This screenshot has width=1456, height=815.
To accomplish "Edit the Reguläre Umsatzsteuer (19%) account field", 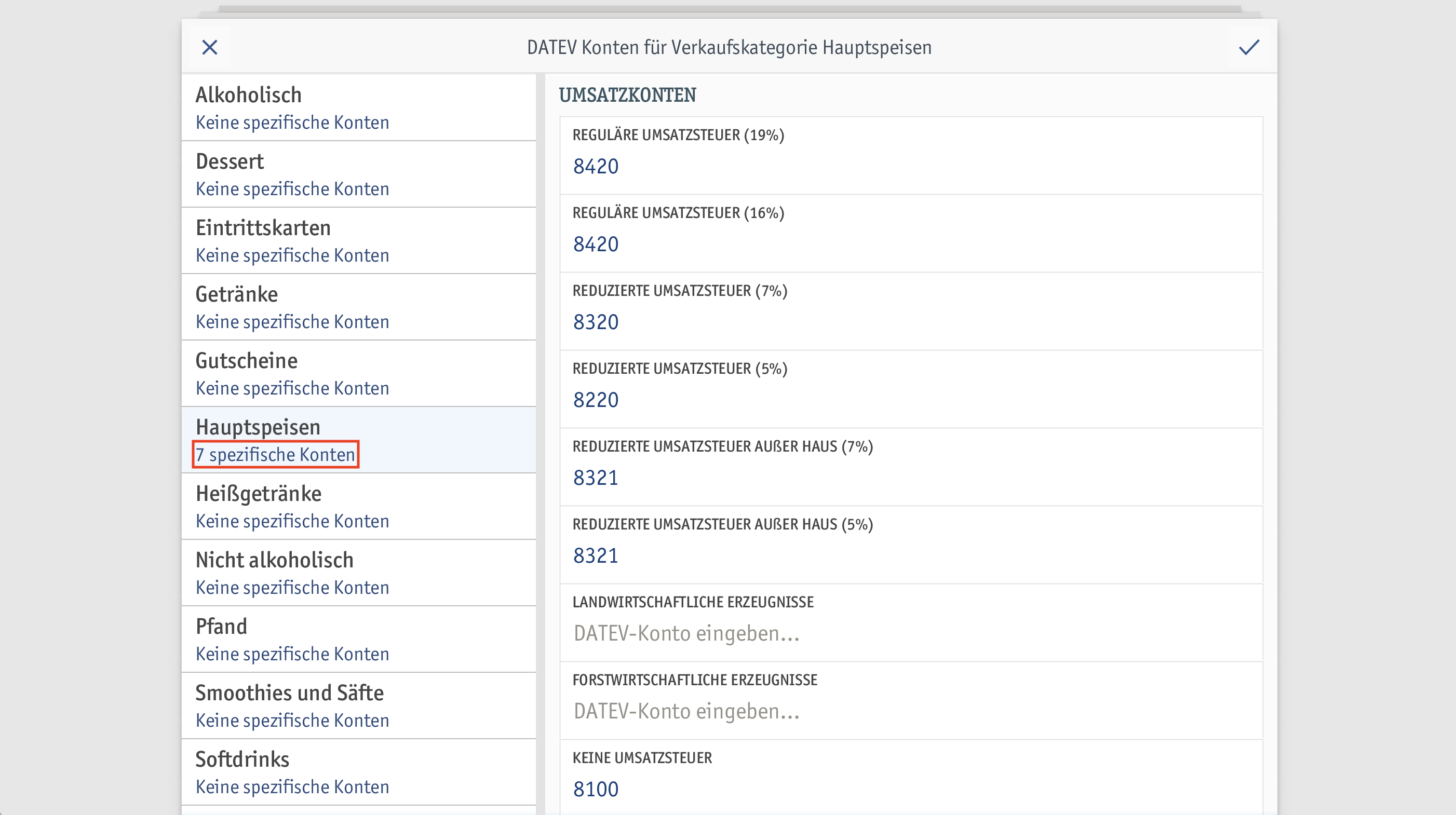I will click(911, 155).
